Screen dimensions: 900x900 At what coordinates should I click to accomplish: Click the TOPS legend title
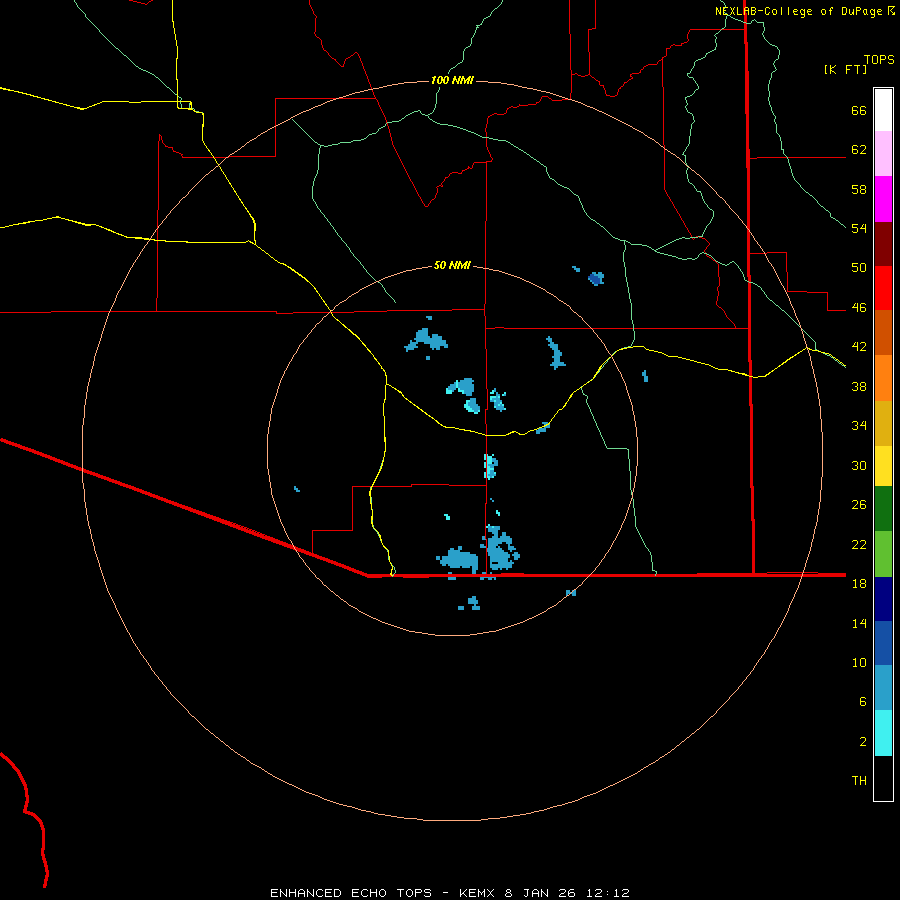pyautogui.click(x=879, y=59)
